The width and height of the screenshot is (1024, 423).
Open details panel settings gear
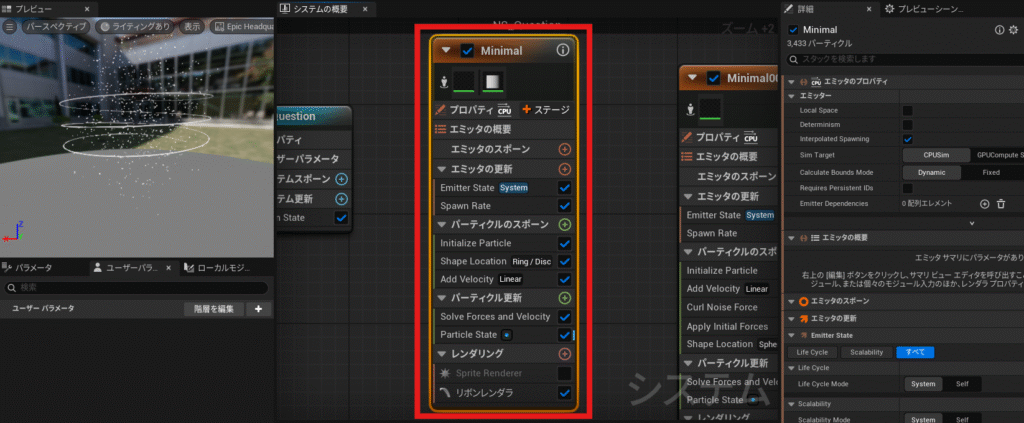1013,30
